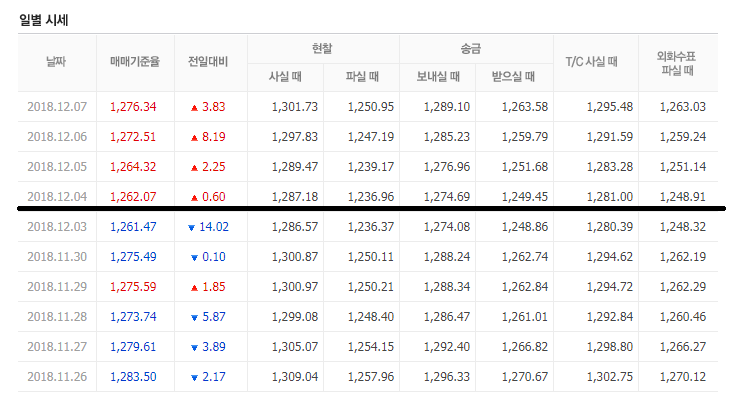The width and height of the screenshot is (736, 402).
Task: Click the remittance send rate 1,296.33
Action: click(447, 377)
